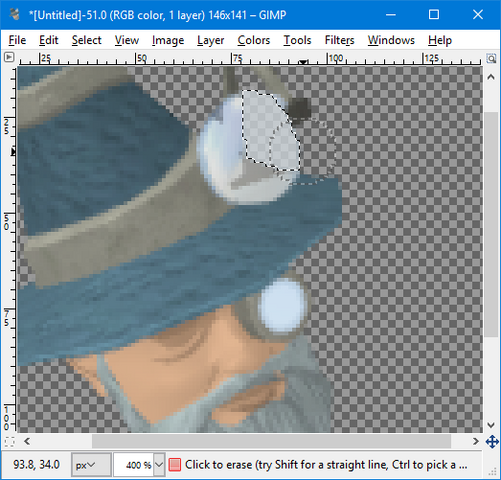
Task: Open the Help menu
Action: click(x=440, y=40)
